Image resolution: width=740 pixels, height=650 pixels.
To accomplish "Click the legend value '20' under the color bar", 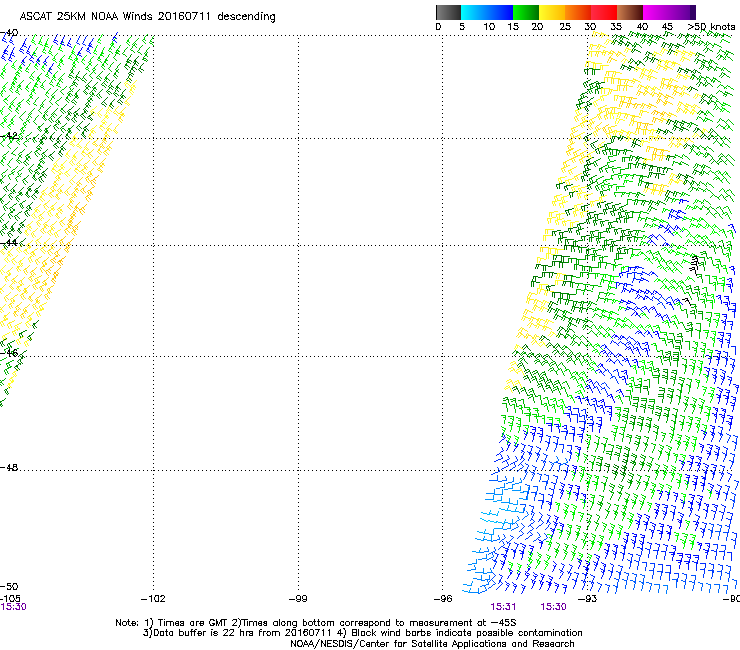I will click(x=537, y=27).
